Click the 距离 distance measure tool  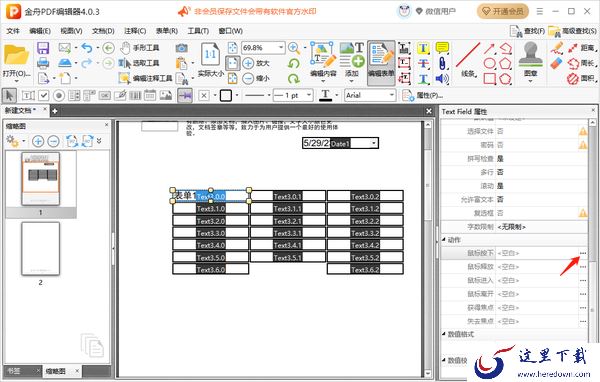[x=581, y=48]
